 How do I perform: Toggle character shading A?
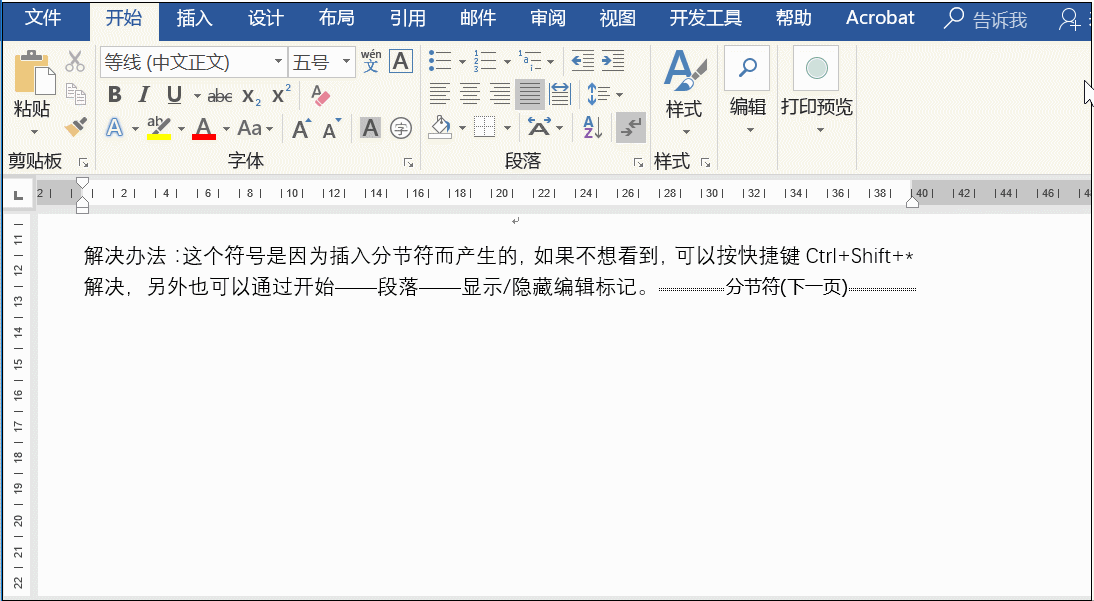coord(370,128)
